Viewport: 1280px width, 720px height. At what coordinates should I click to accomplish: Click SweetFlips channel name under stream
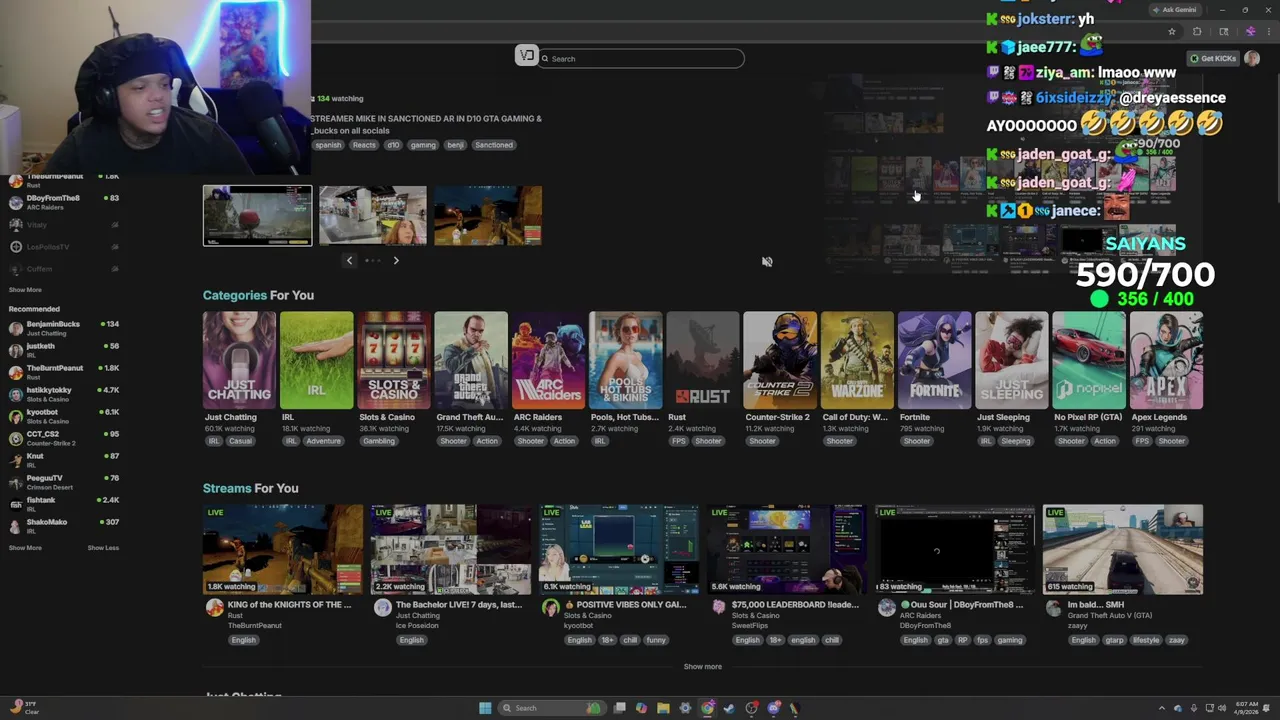750,626
